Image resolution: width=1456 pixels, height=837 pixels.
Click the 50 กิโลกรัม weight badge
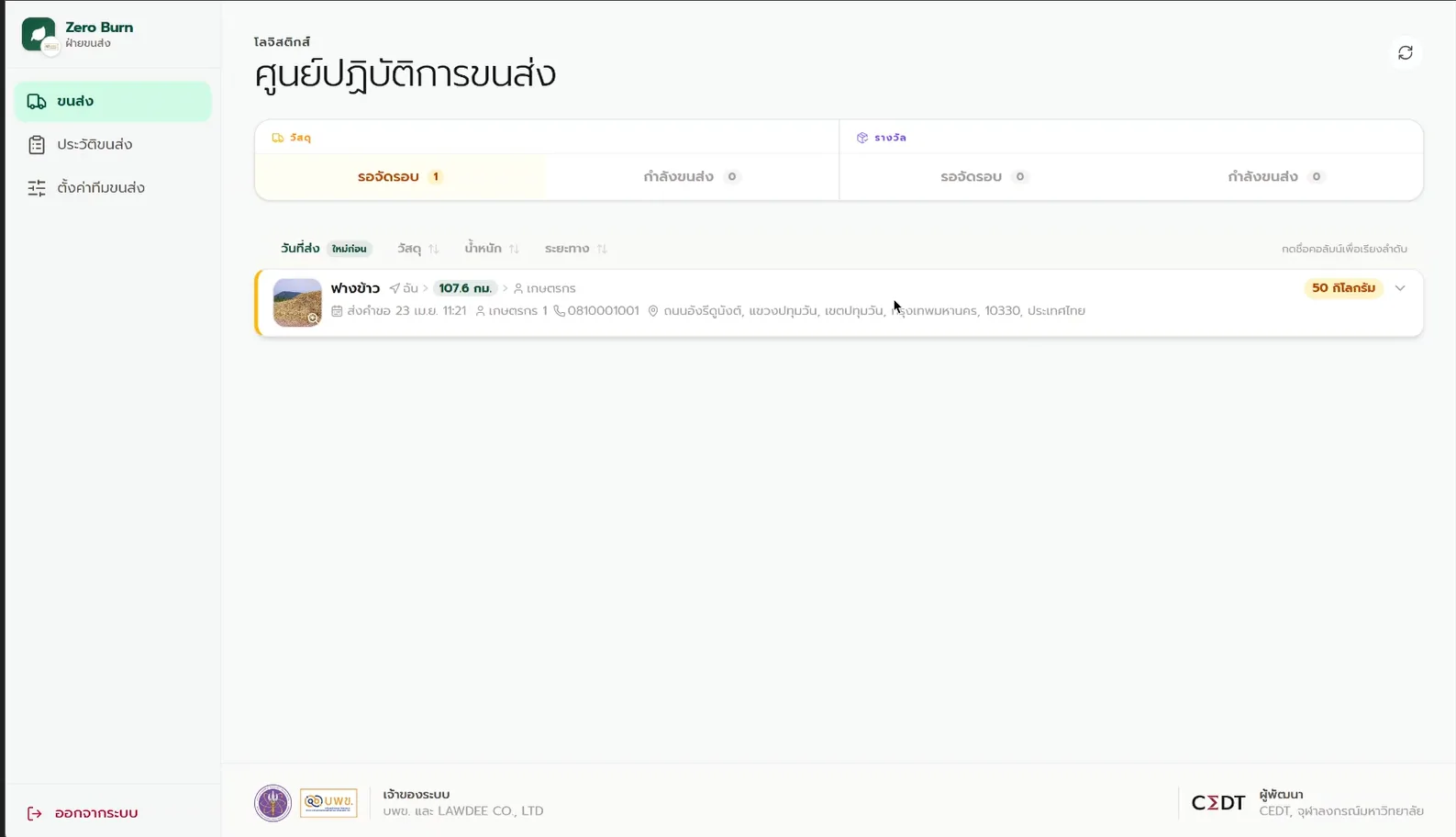(x=1343, y=288)
